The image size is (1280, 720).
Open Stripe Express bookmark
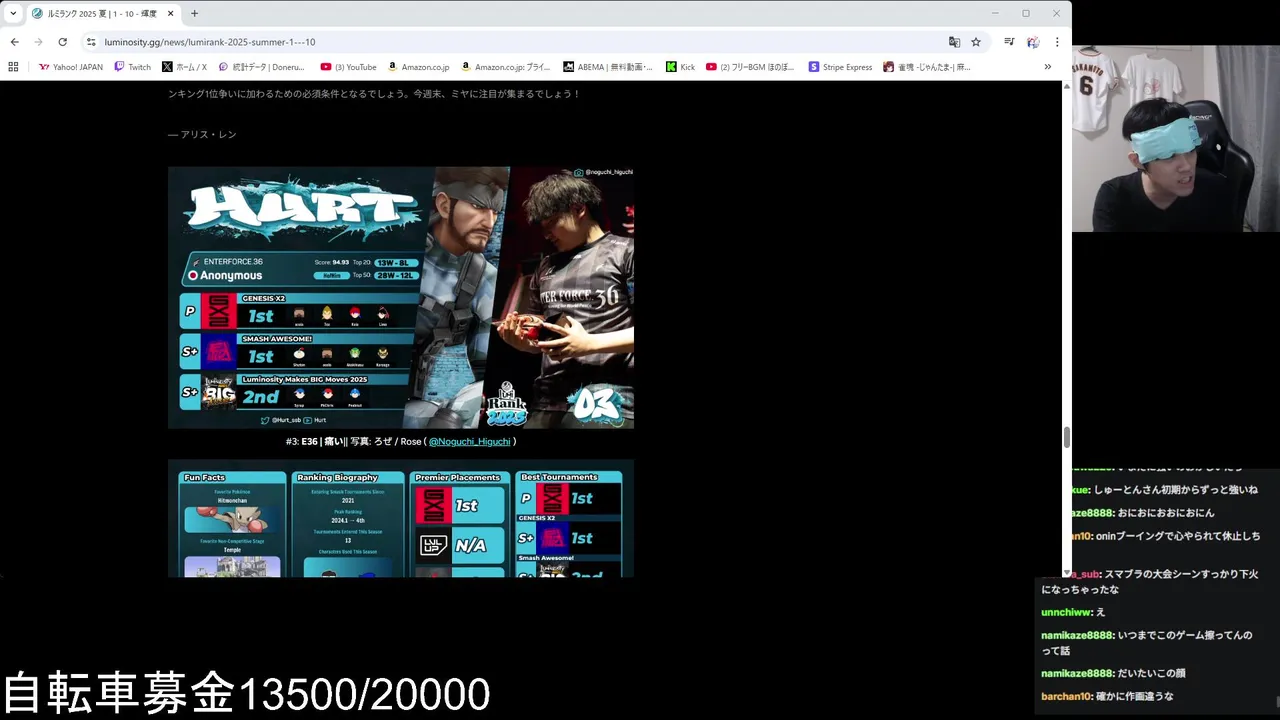(x=840, y=67)
